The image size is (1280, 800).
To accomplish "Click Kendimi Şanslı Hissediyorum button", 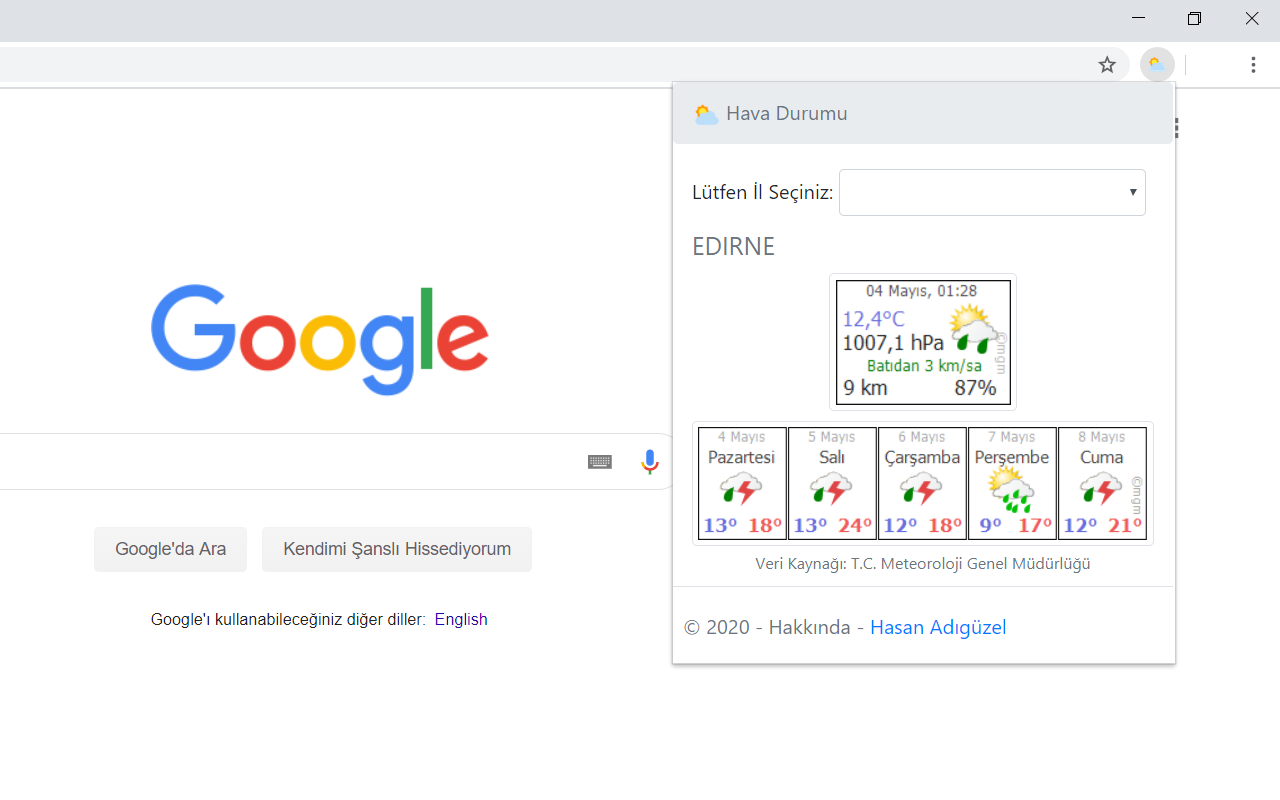I will [x=397, y=549].
